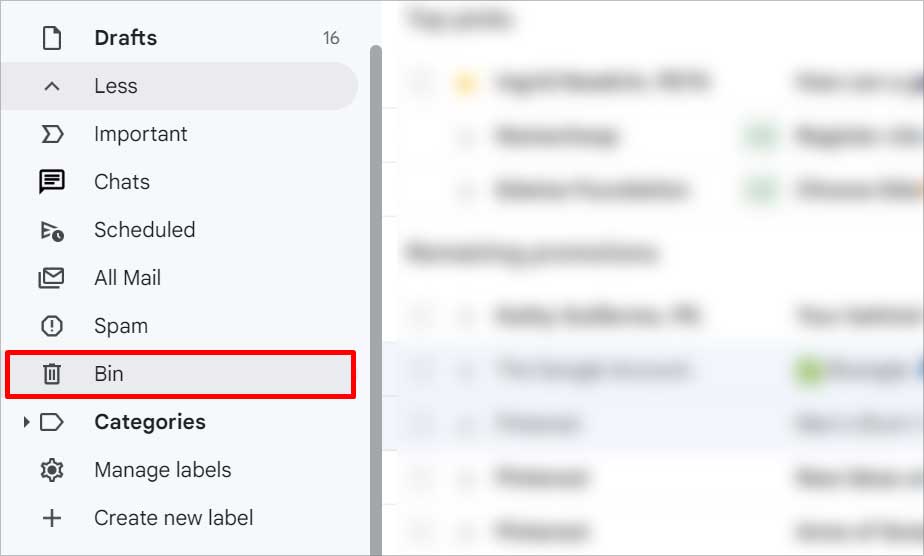The height and width of the screenshot is (556, 924).
Task: Click the Manage labels gear icon
Action: [x=52, y=470]
